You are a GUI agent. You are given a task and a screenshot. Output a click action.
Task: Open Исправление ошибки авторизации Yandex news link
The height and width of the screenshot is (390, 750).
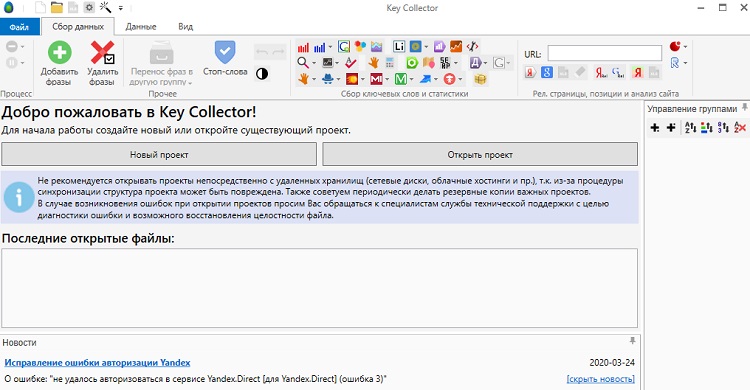[x=97, y=362]
